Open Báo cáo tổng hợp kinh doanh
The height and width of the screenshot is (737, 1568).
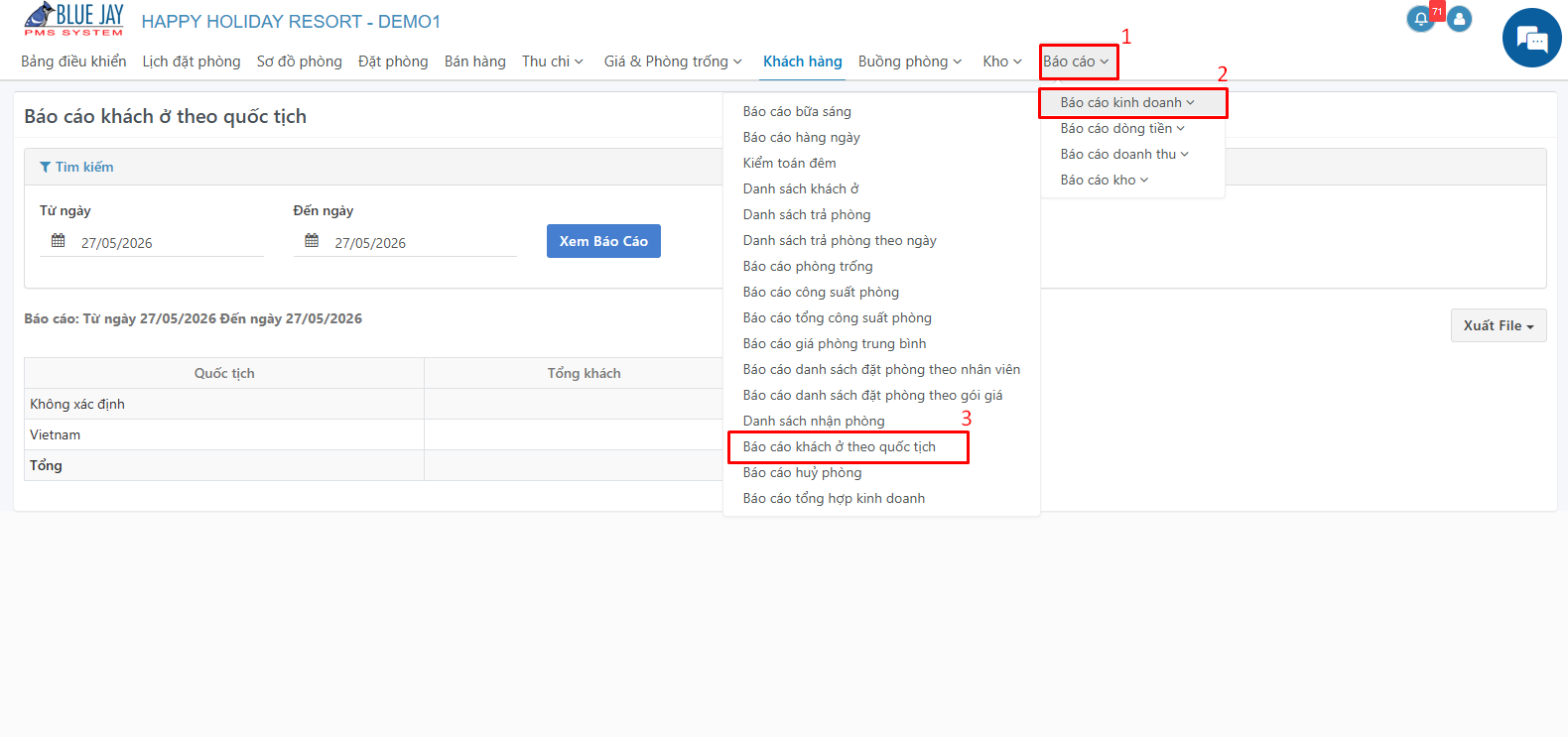(x=834, y=498)
